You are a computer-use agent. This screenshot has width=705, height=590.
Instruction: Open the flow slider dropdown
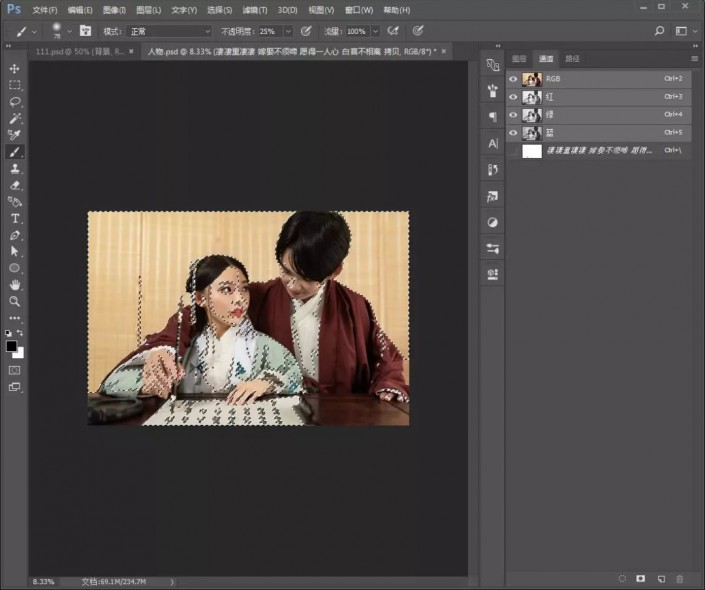(375, 31)
